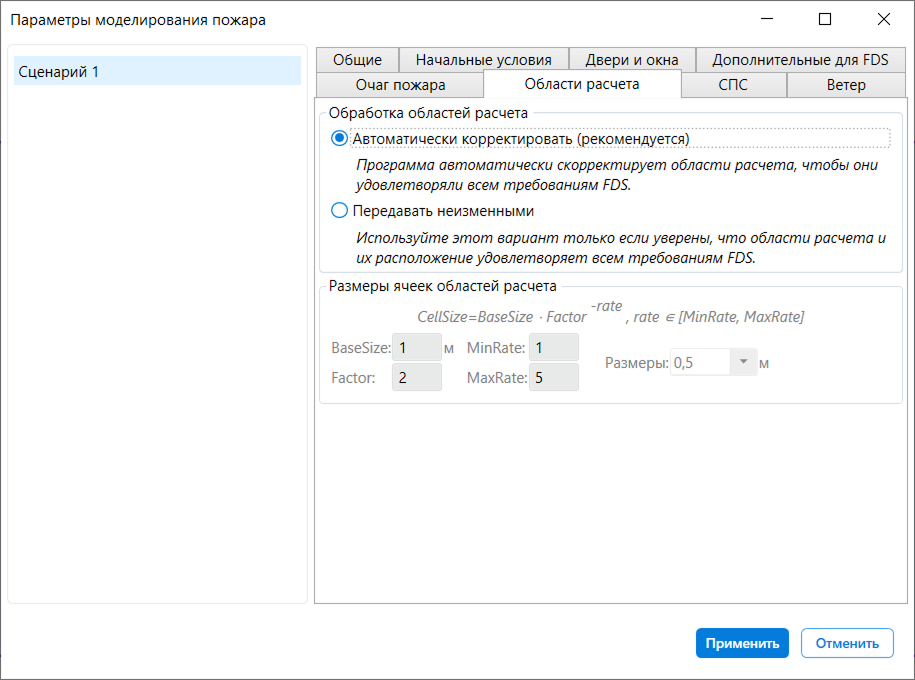Image resolution: width=915 pixels, height=680 pixels.
Task: Open the СПС tab
Action: point(733,85)
